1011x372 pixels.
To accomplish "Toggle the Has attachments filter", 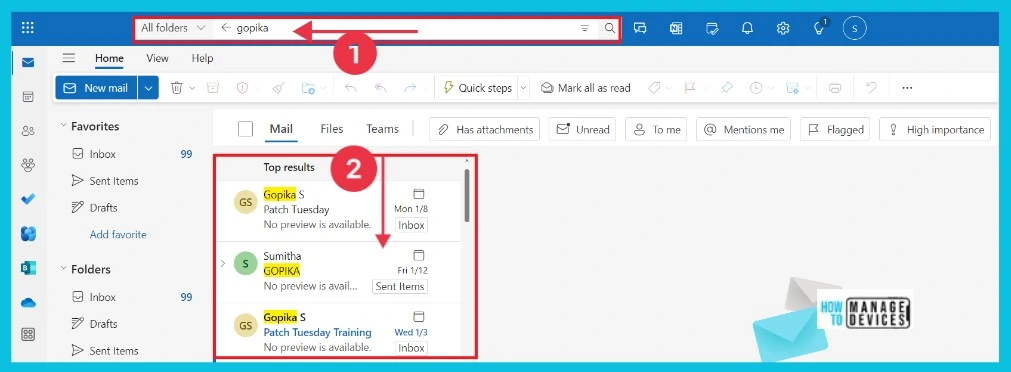I will 485,129.
